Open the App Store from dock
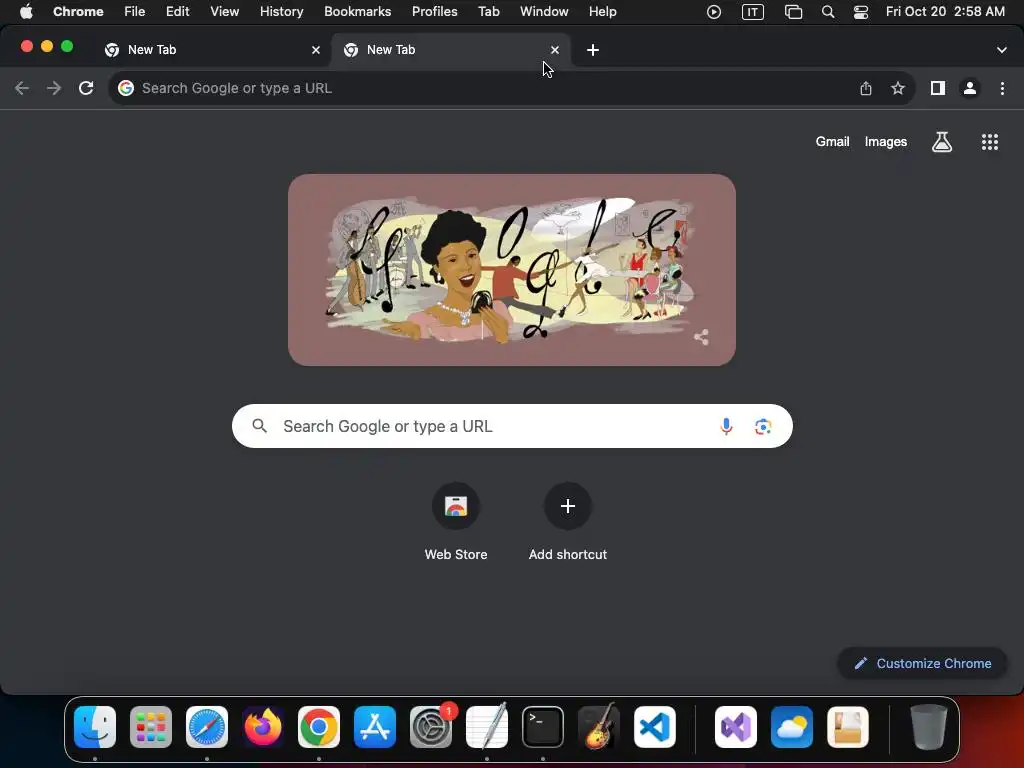The height and width of the screenshot is (768, 1024). click(375, 727)
